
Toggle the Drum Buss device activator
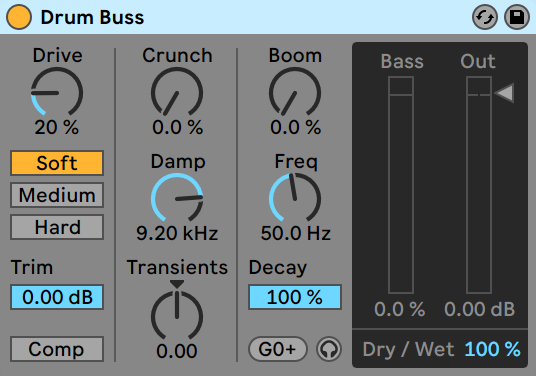(x=19, y=17)
